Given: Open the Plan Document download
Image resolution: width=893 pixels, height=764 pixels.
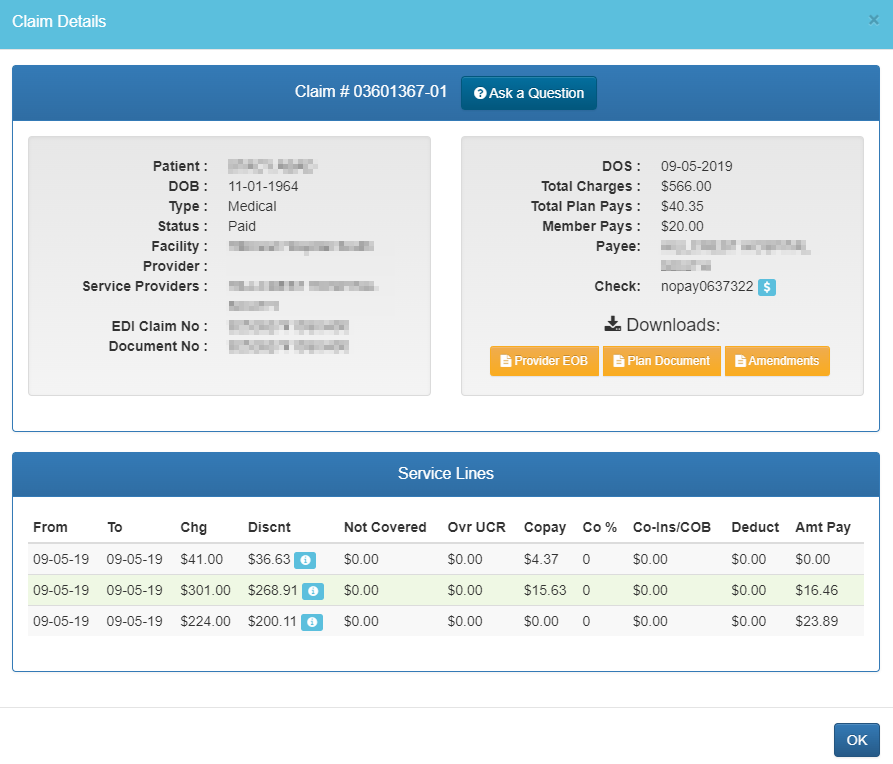Looking at the screenshot, I should (x=661, y=361).
